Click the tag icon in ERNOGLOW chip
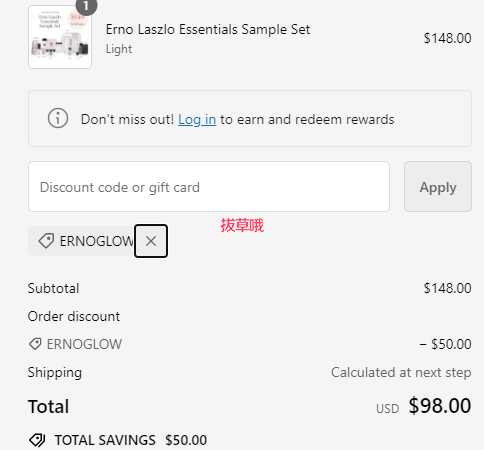Screen dimensions: 484x450 46,241
